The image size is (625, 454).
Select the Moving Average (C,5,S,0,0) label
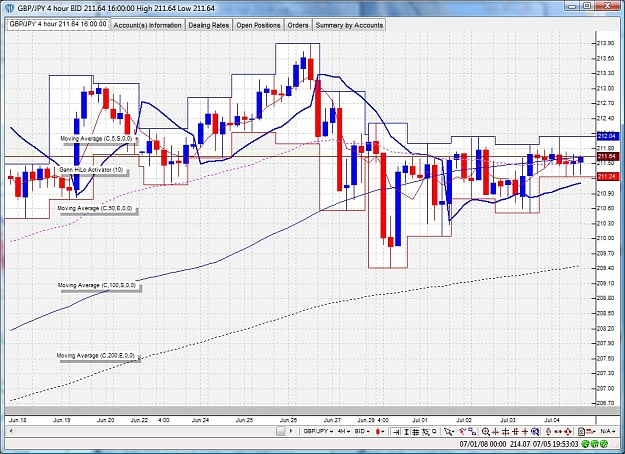pos(96,139)
